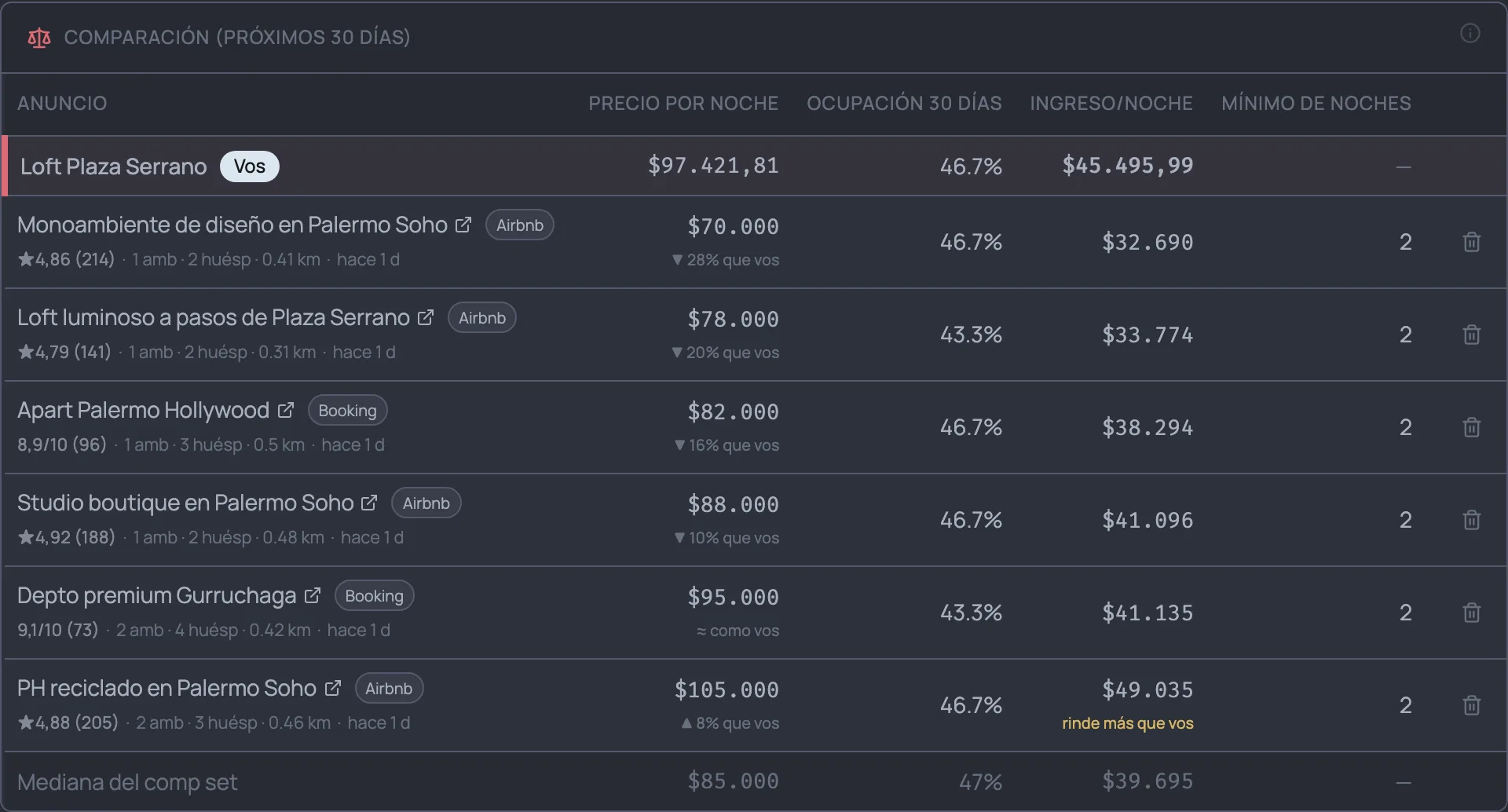Open external link icon for Studio boutique listing

369,503
